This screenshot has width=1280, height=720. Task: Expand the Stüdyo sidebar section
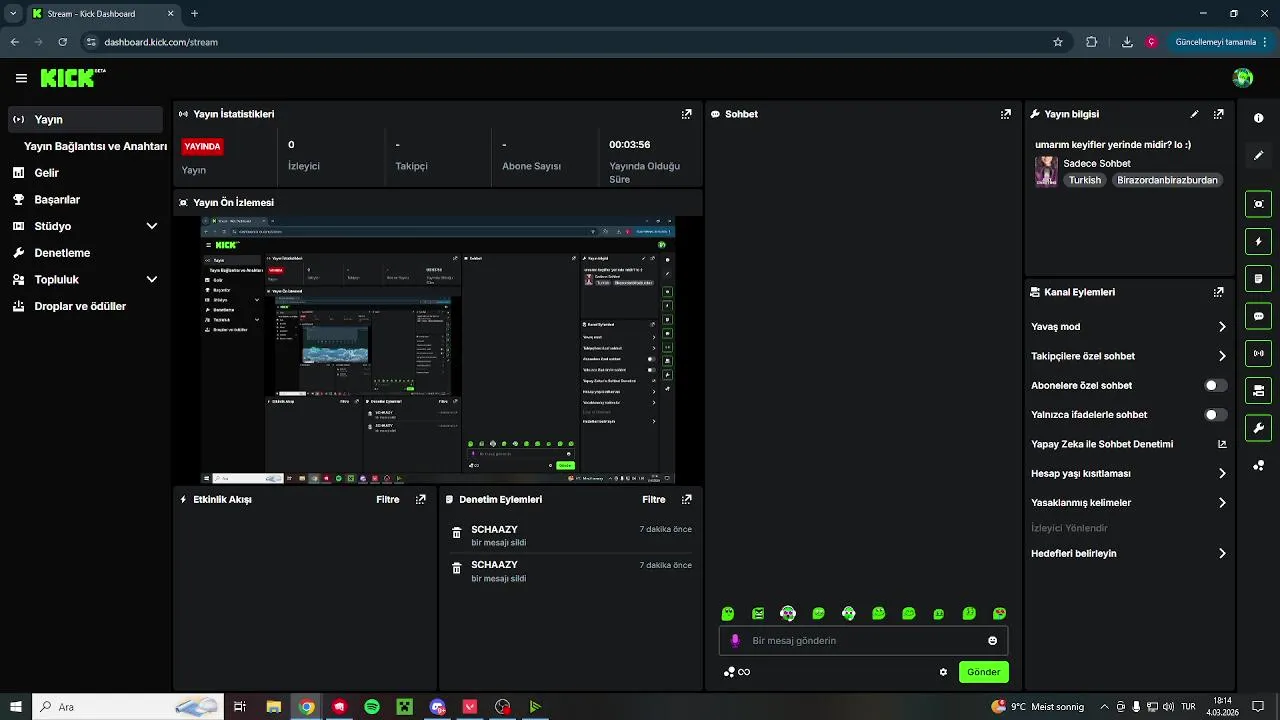tap(151, 226)
